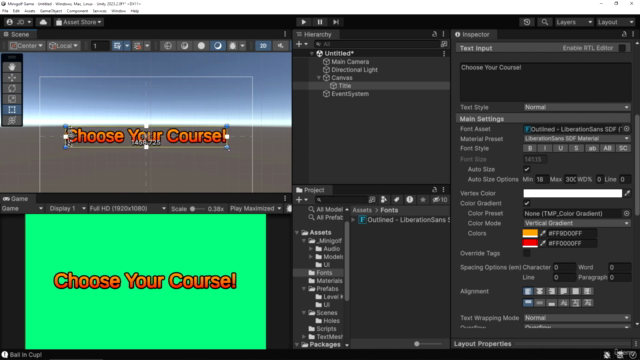Click the favorites star icon in Project
The width and height of the screenshot is (640, 360).
click(x=423, y=200)
